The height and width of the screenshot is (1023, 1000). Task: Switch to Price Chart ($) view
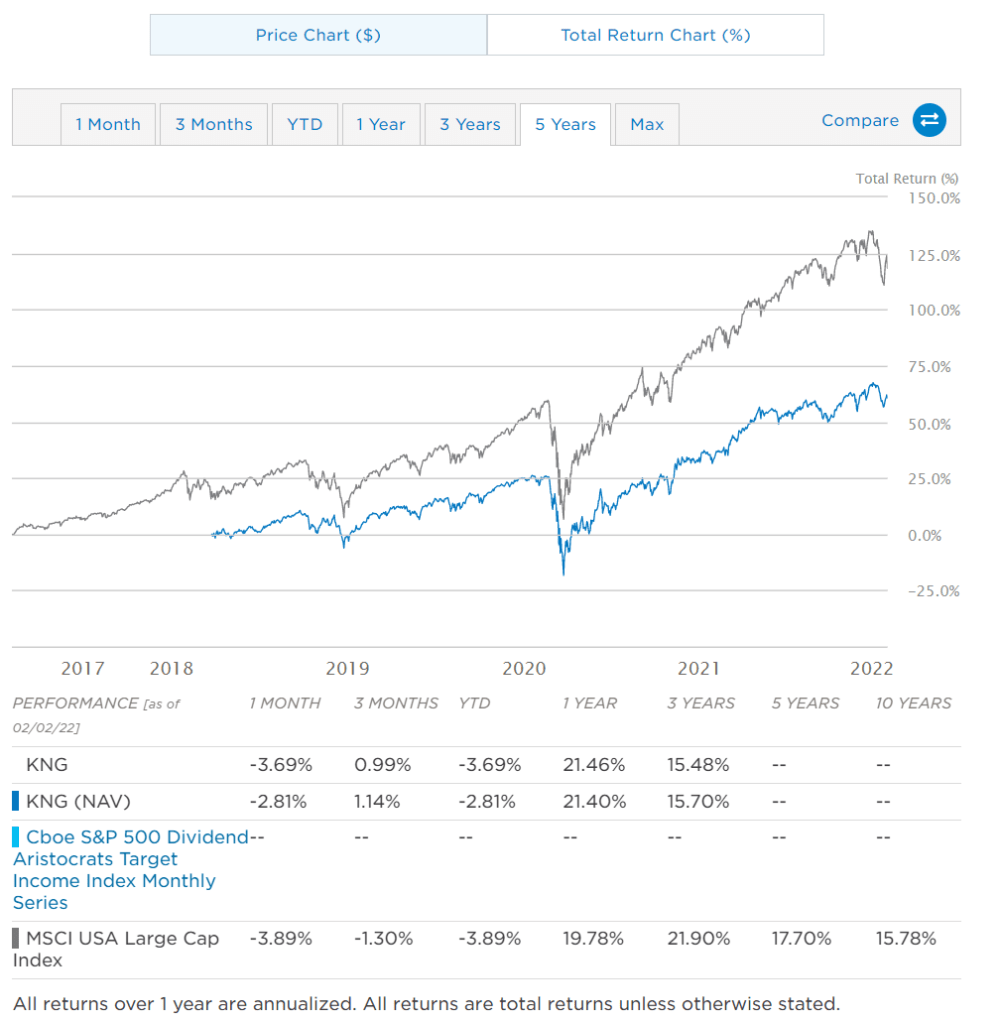318,35
